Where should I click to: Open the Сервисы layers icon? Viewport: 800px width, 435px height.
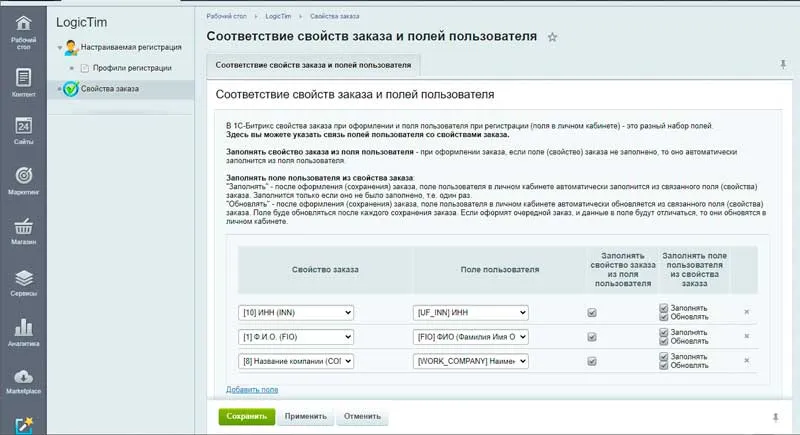click(23, 282)
